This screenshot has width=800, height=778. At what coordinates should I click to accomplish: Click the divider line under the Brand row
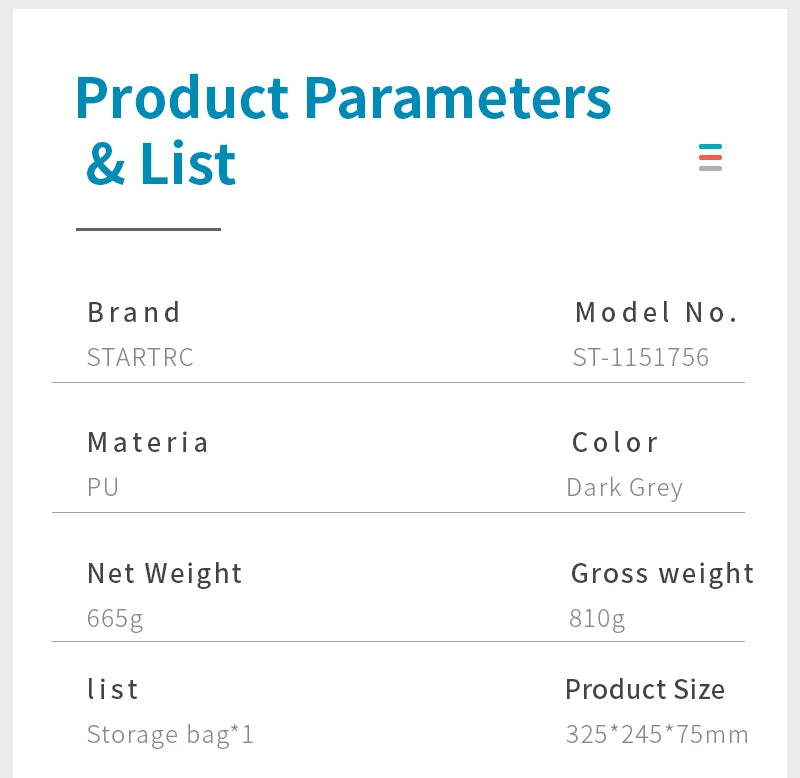(x=398, y=382)
